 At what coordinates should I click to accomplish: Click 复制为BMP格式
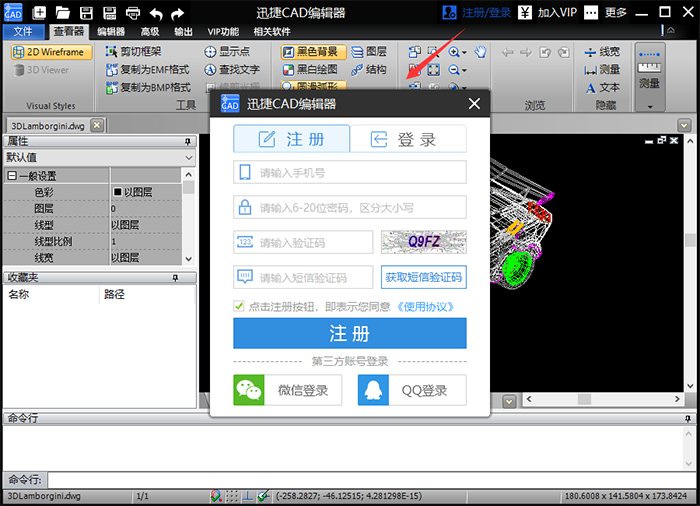[x=148, y=87]
